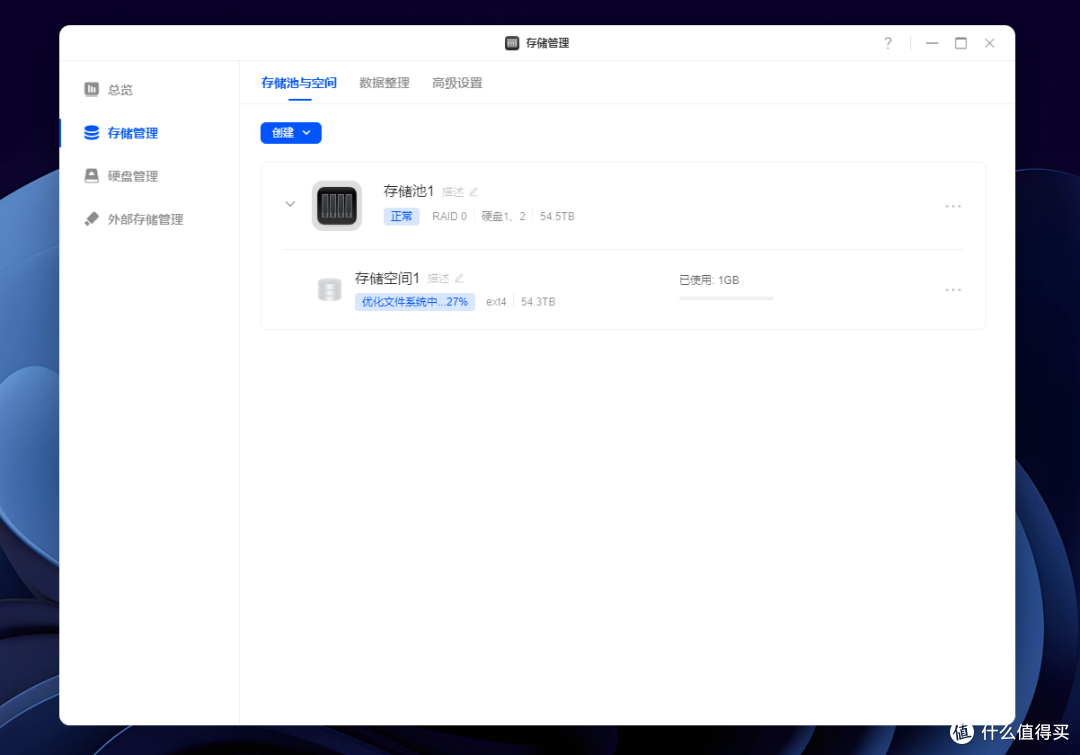Click the 已使用: 1GB text
The image size is (1080, 755).
tap(709, 280)
